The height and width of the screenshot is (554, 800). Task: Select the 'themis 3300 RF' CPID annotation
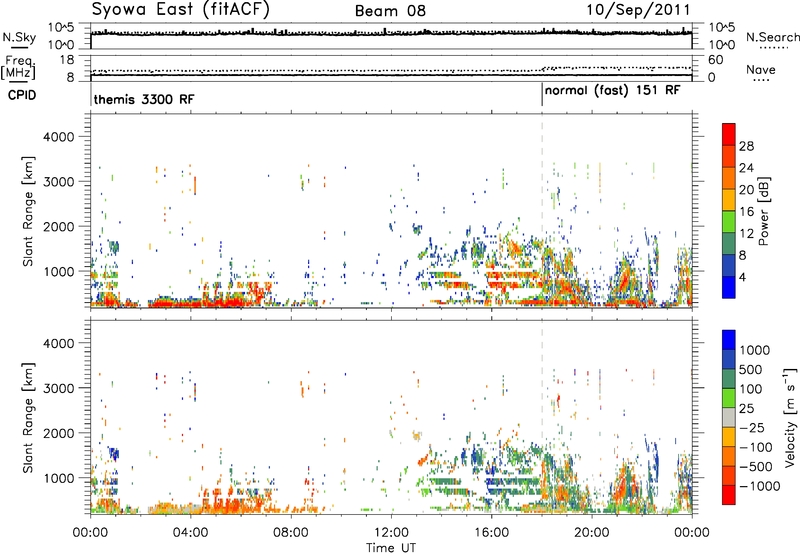144,99
